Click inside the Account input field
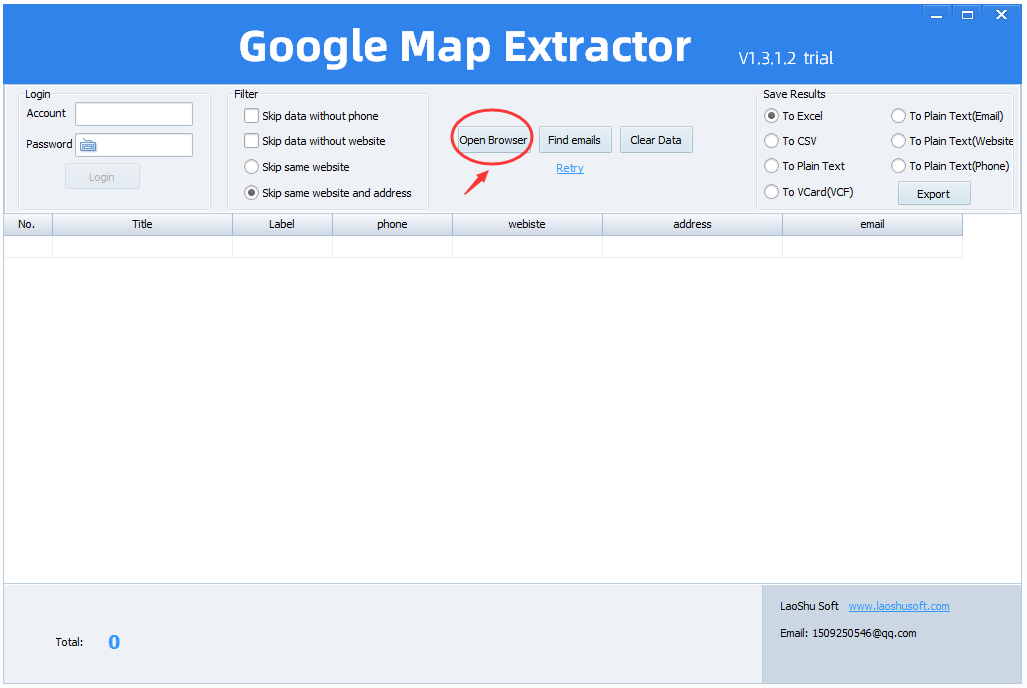Viewport: 1027px width, 688px height. click(134, 114)
